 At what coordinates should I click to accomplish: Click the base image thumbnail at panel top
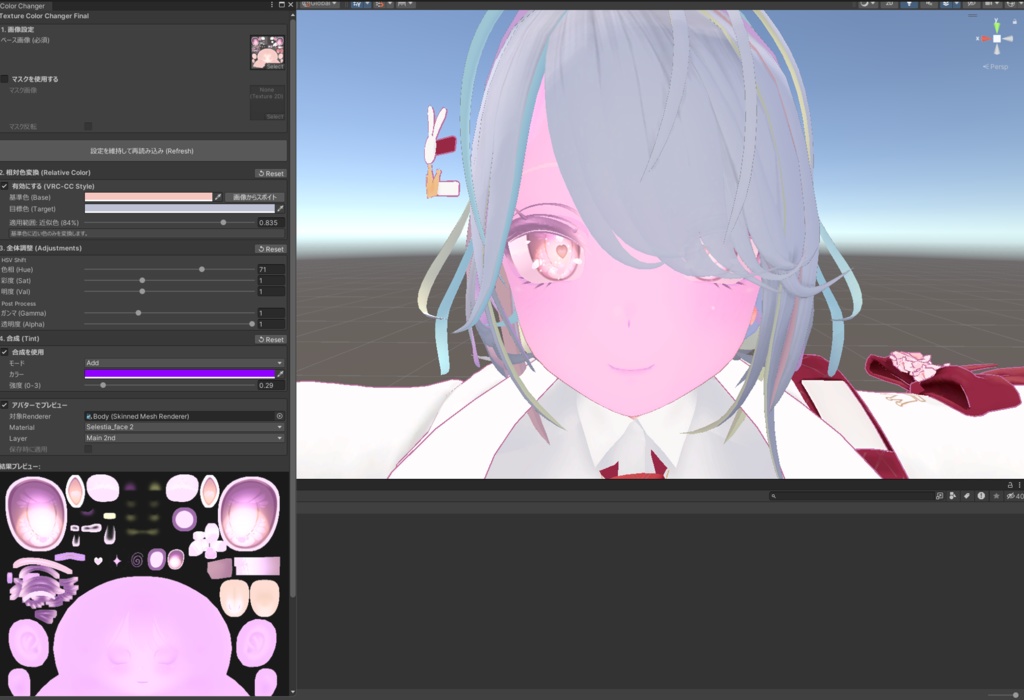click(267, 52)
